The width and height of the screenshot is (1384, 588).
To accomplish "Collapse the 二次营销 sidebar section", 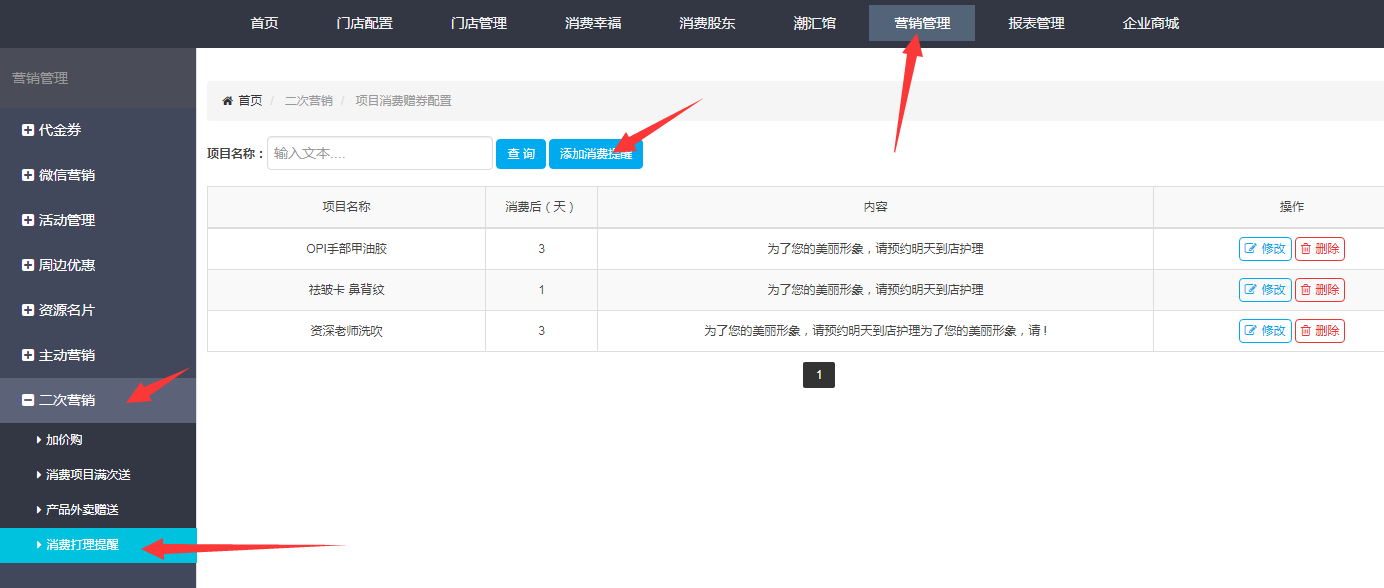I will [98, 400].
